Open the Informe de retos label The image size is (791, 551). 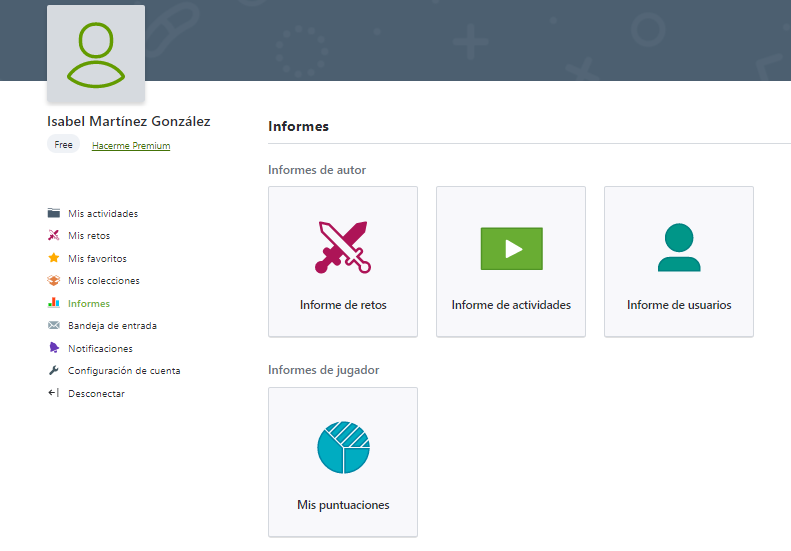coord(343,305)
